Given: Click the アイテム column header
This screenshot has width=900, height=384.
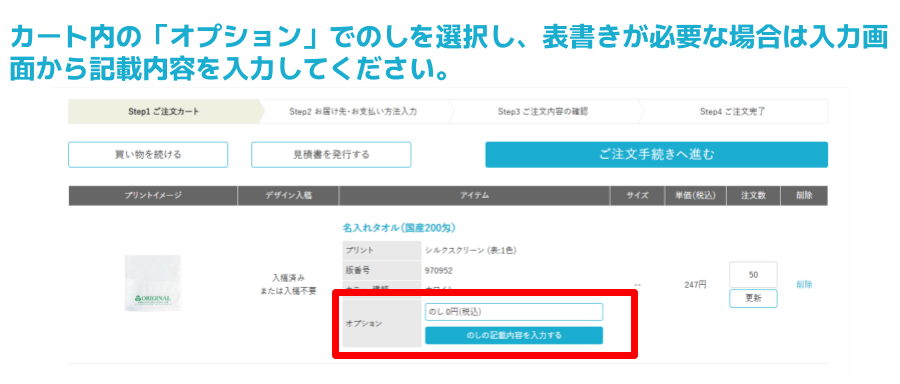Looking at the screenshot, I should (474, 196).
